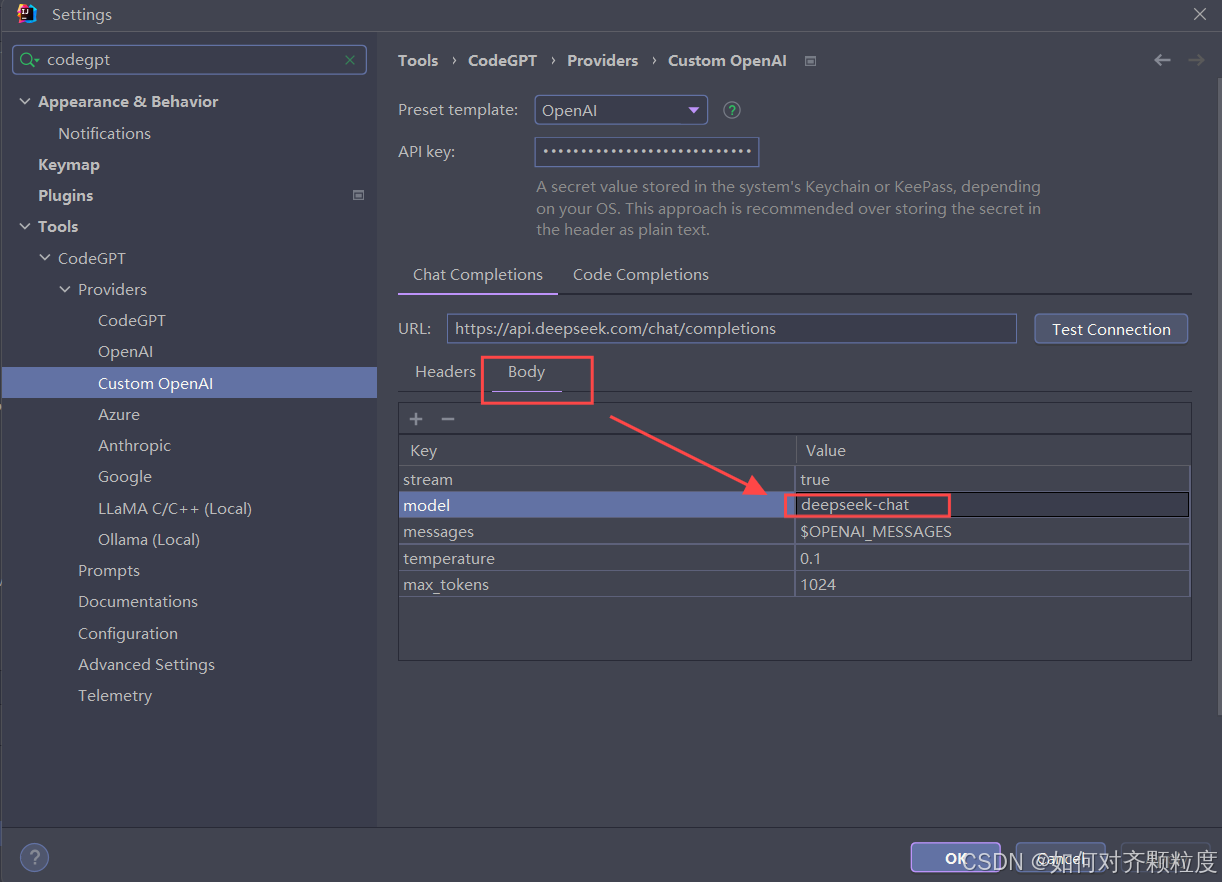Collapse the Tools tree section
Screen dimensions: 1222x882
(25, 227)
